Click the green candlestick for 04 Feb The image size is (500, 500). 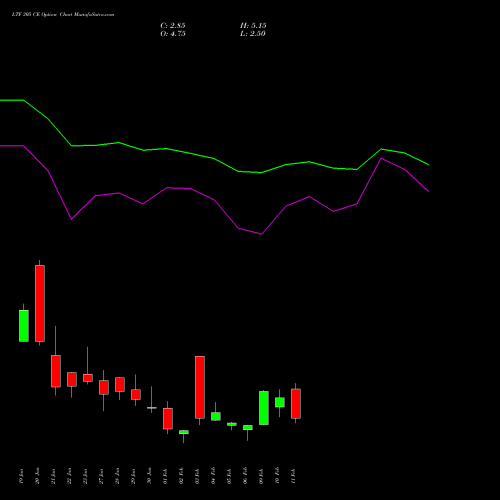(216, 416)
